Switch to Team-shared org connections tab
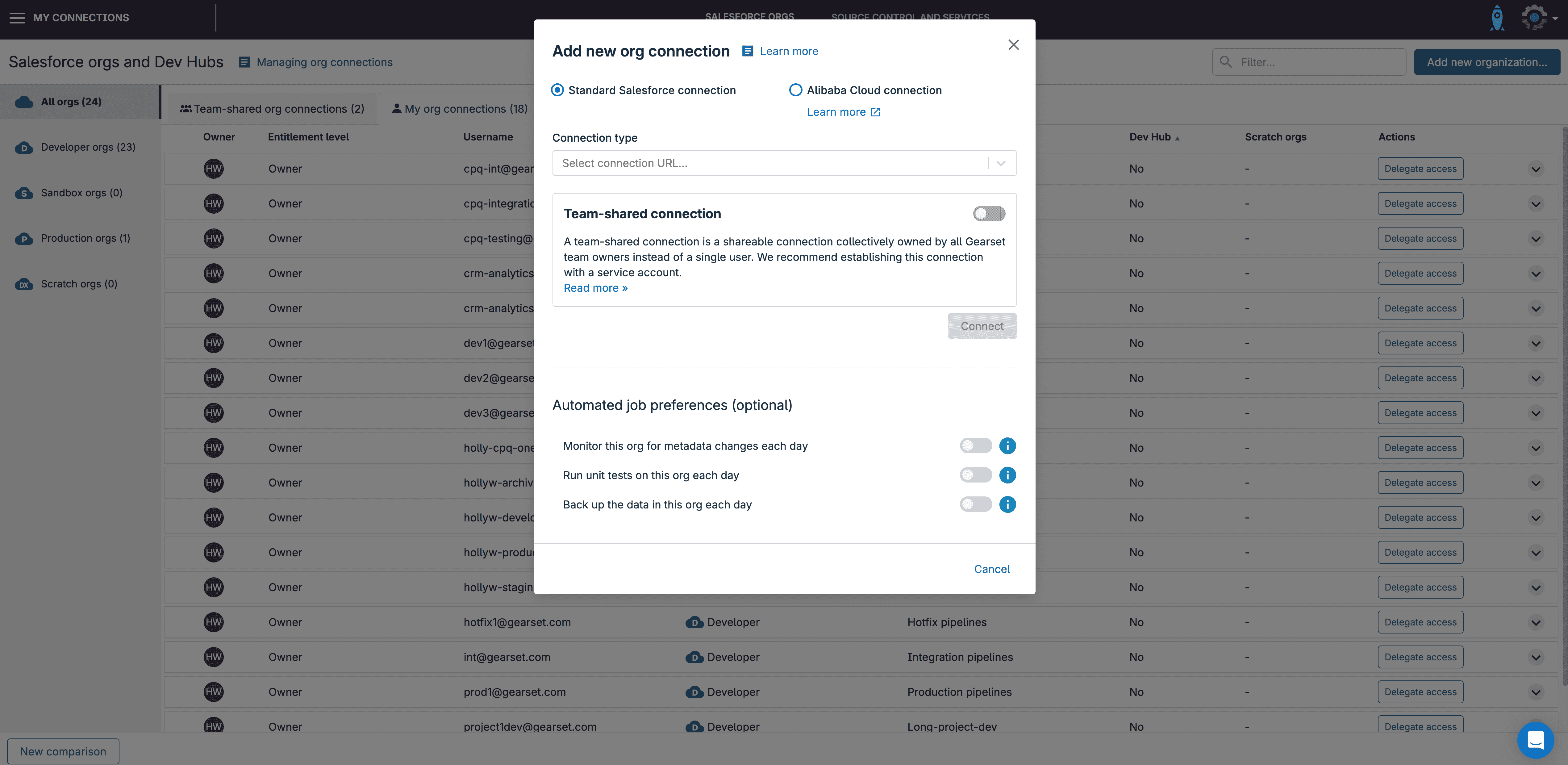 pyautogui.click(x=272, y=109)
